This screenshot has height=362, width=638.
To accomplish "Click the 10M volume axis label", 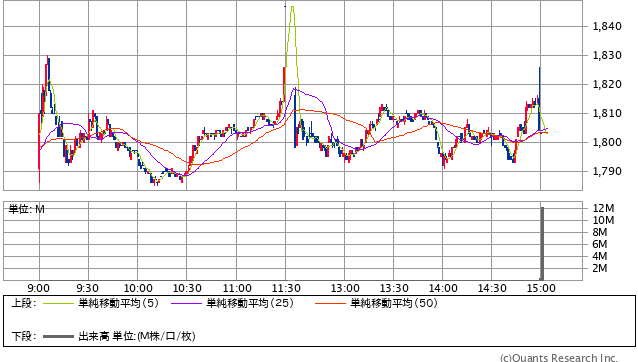I will [603, 220].
